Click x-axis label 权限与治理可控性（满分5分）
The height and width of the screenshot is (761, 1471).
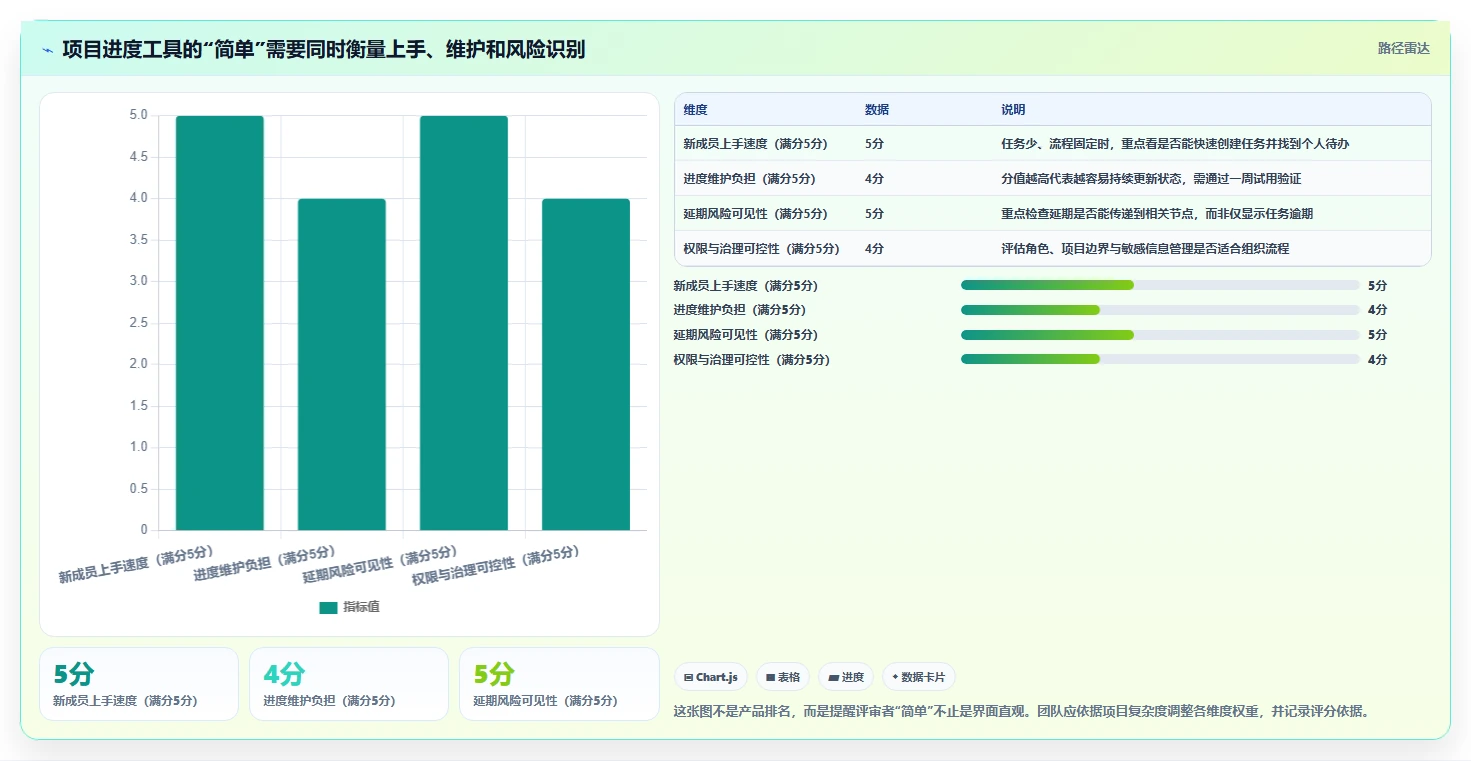point(497,566)
